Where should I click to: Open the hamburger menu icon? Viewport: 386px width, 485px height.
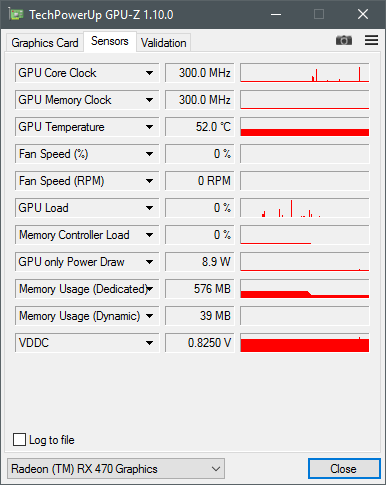[x=371, y=40]
